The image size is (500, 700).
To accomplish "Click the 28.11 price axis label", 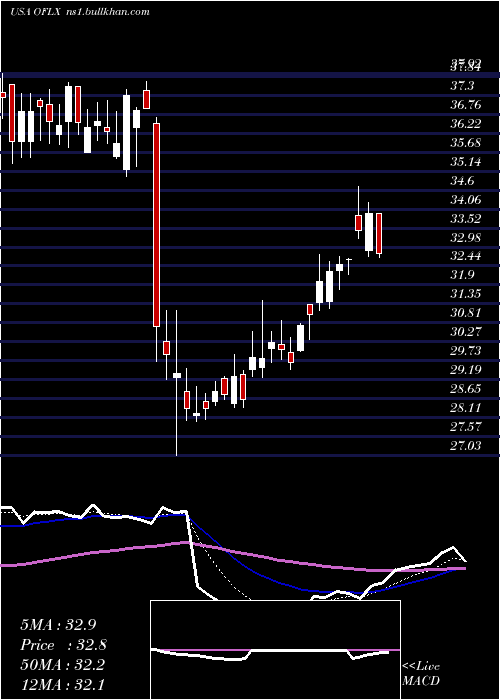I will [465, 408].
